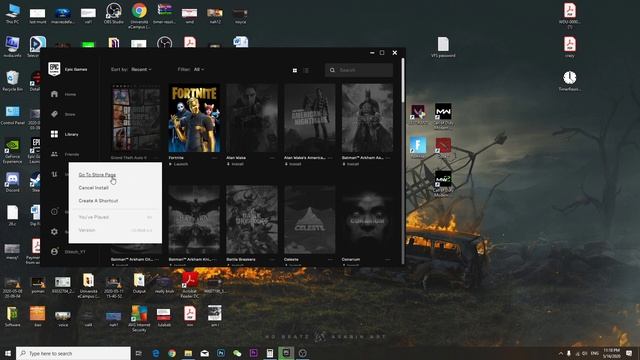Open the options dots next to Conarium
640x360 pixels.
(x=388, y=260)
